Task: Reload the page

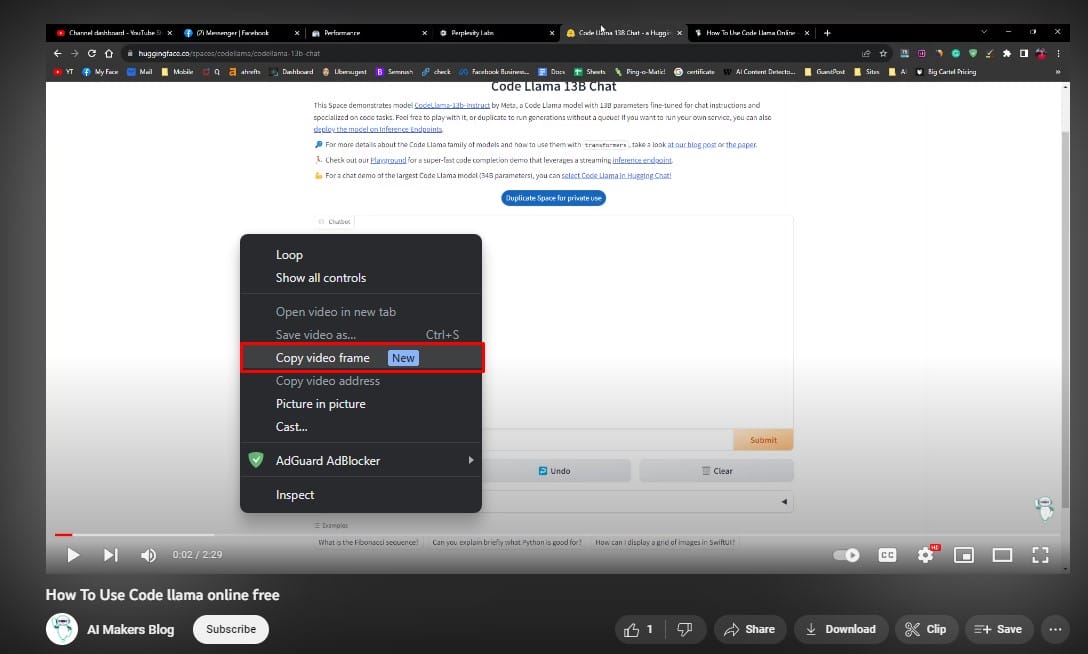Action: tap(92, 53)
